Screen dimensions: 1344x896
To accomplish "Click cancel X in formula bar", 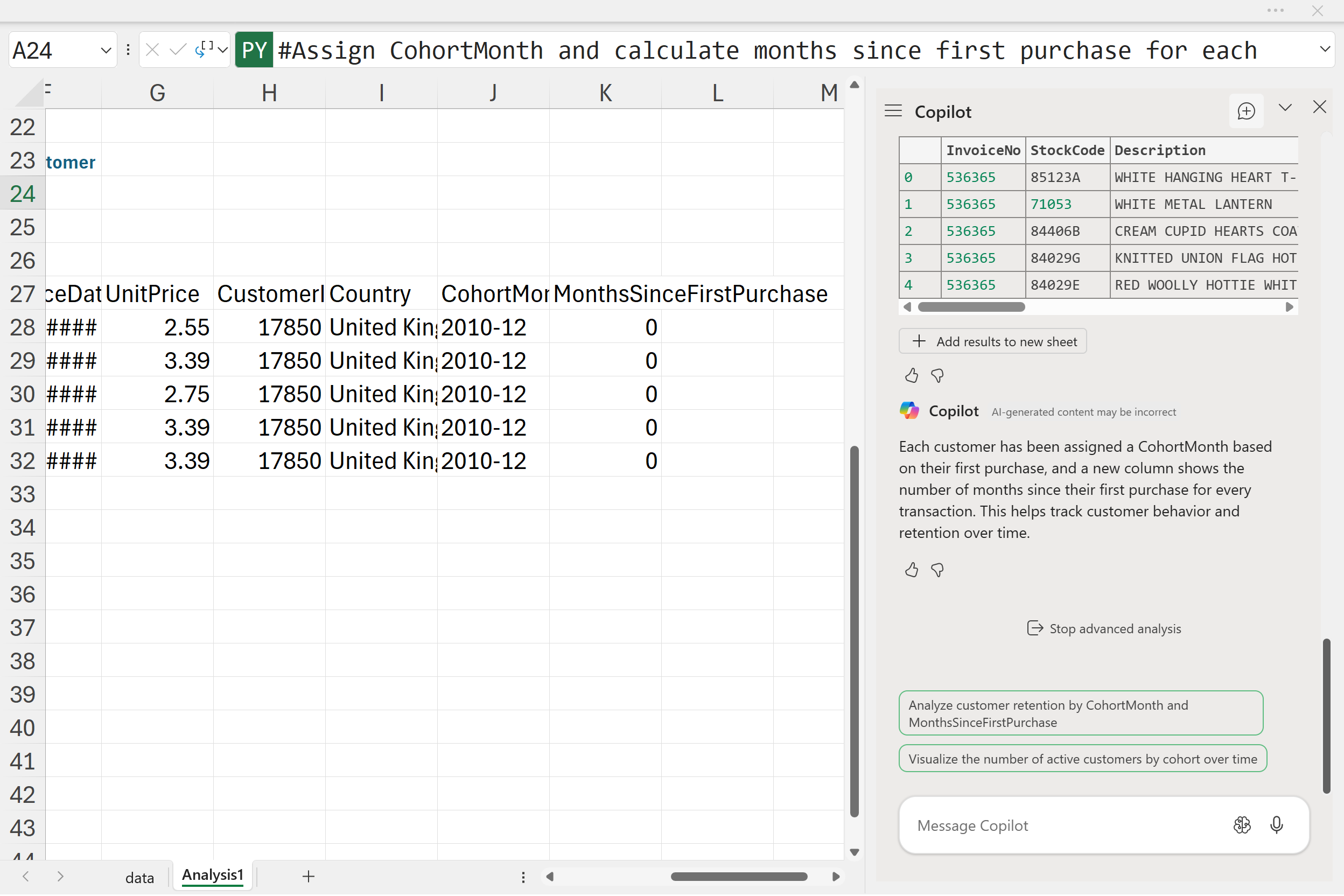I will 152,50.
